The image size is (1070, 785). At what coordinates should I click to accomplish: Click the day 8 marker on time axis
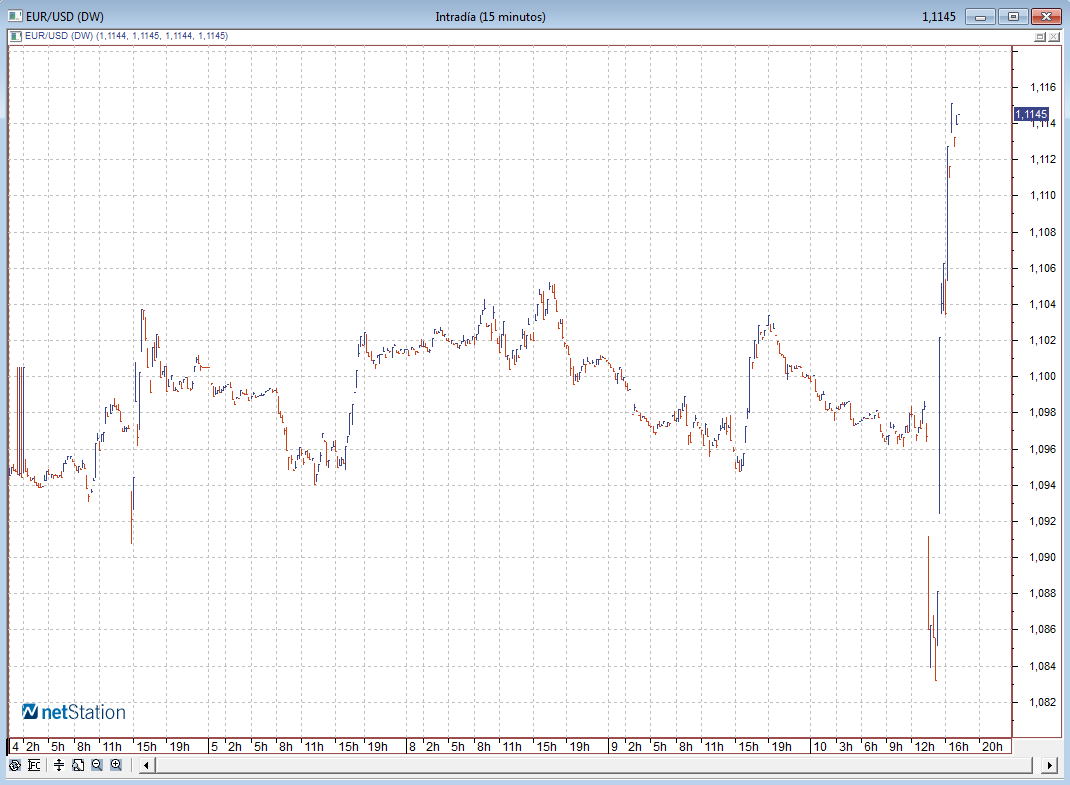(412, 746)
